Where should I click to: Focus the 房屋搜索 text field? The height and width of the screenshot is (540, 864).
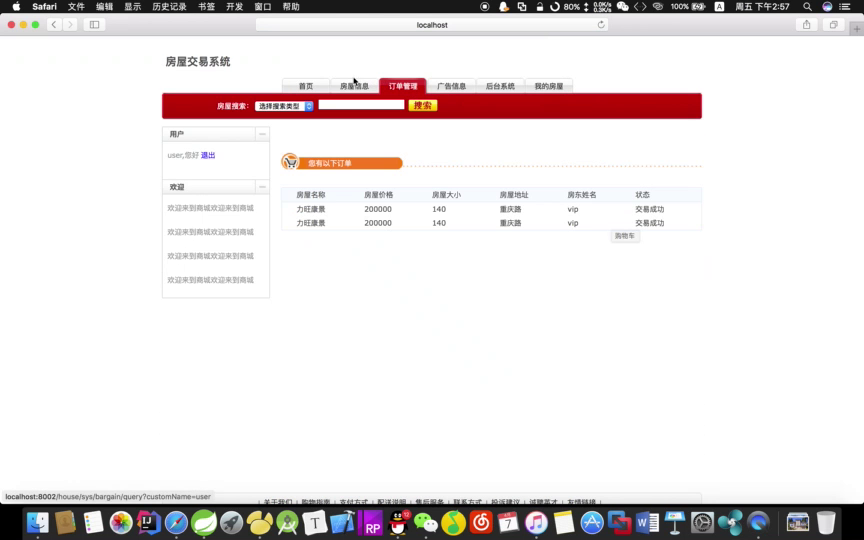(361, 105)
